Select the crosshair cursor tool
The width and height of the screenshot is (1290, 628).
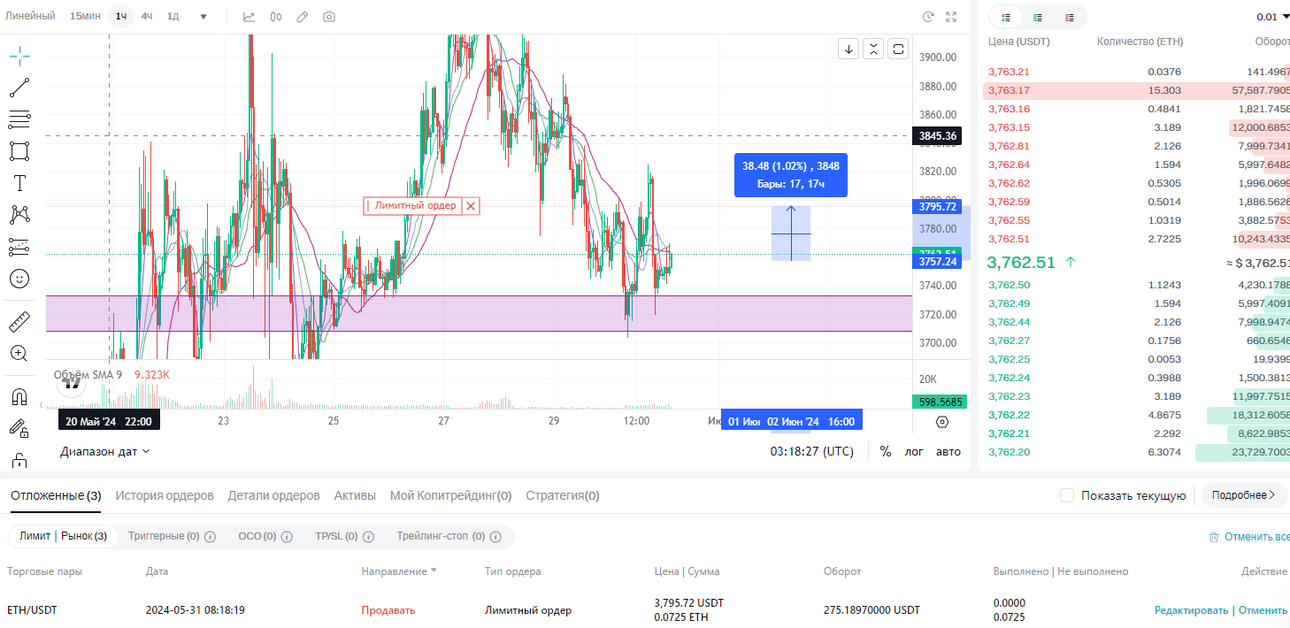click(x=19, y=56)
